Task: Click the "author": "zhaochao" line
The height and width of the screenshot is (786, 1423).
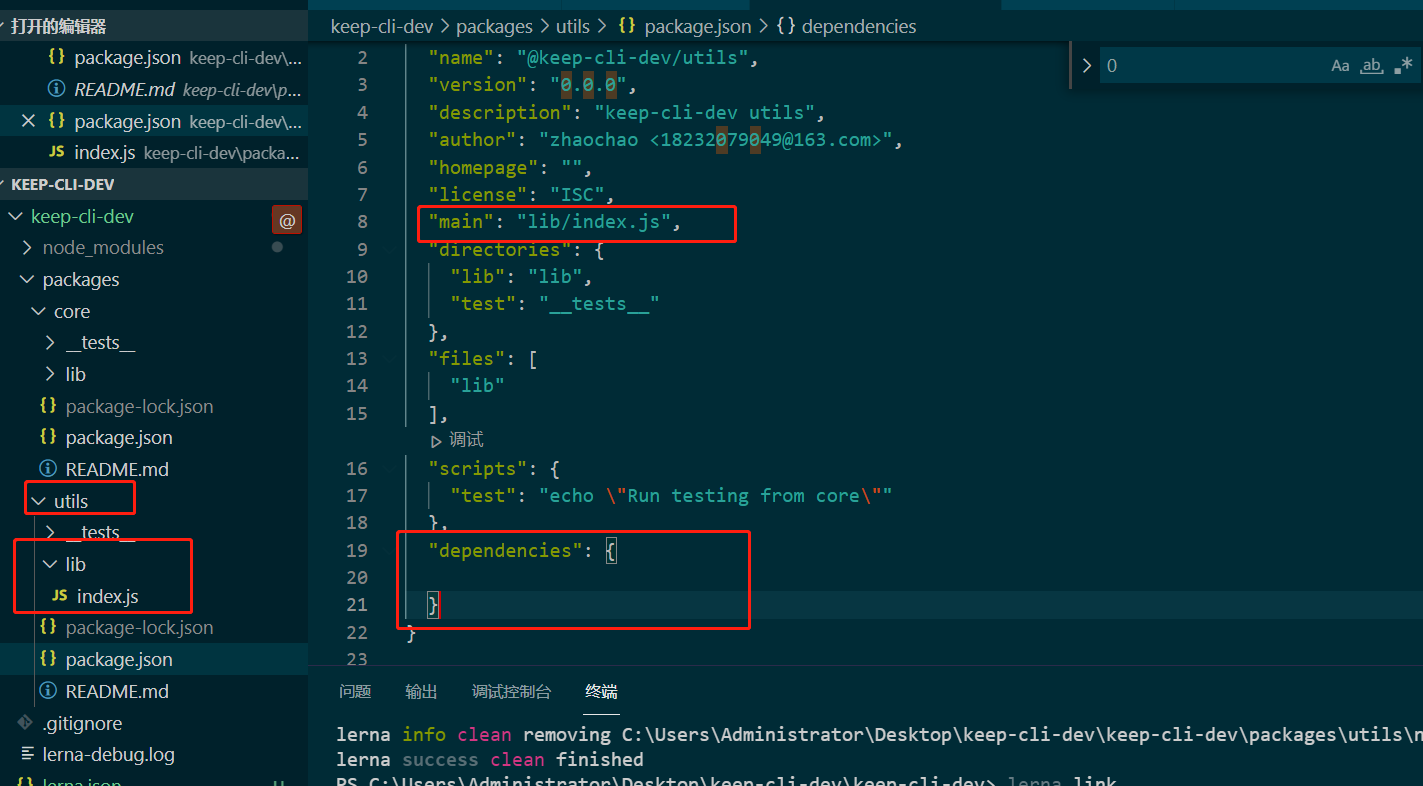Action: coord(665,139)
